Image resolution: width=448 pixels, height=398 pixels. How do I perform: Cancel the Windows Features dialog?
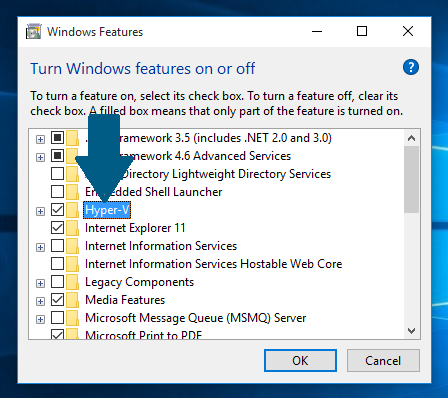383,360
